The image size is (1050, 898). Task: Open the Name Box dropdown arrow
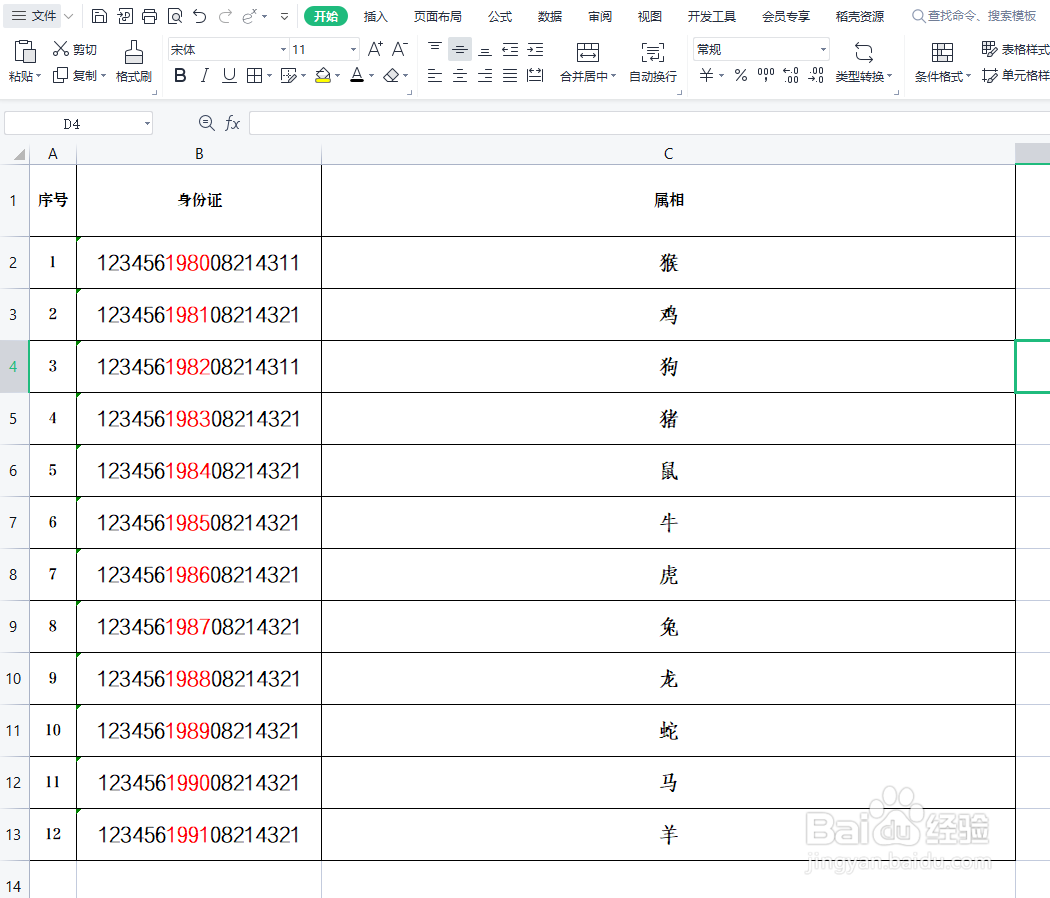(147, 124)
